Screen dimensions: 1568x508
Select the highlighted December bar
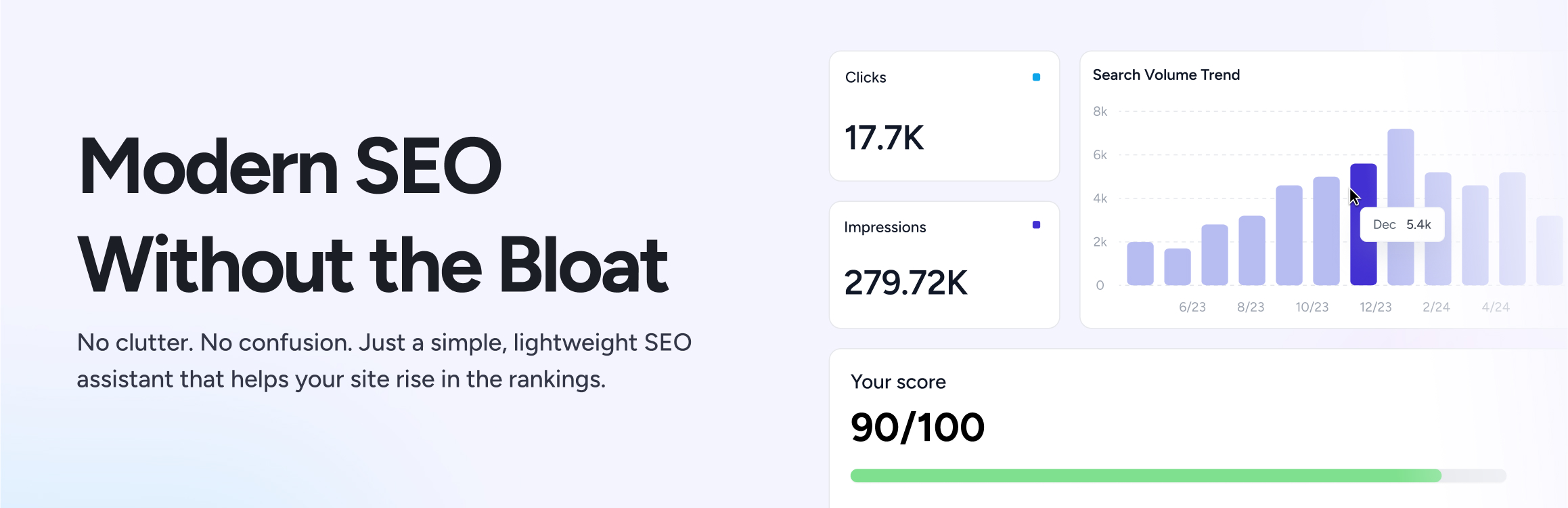(x=1362, y=230)
